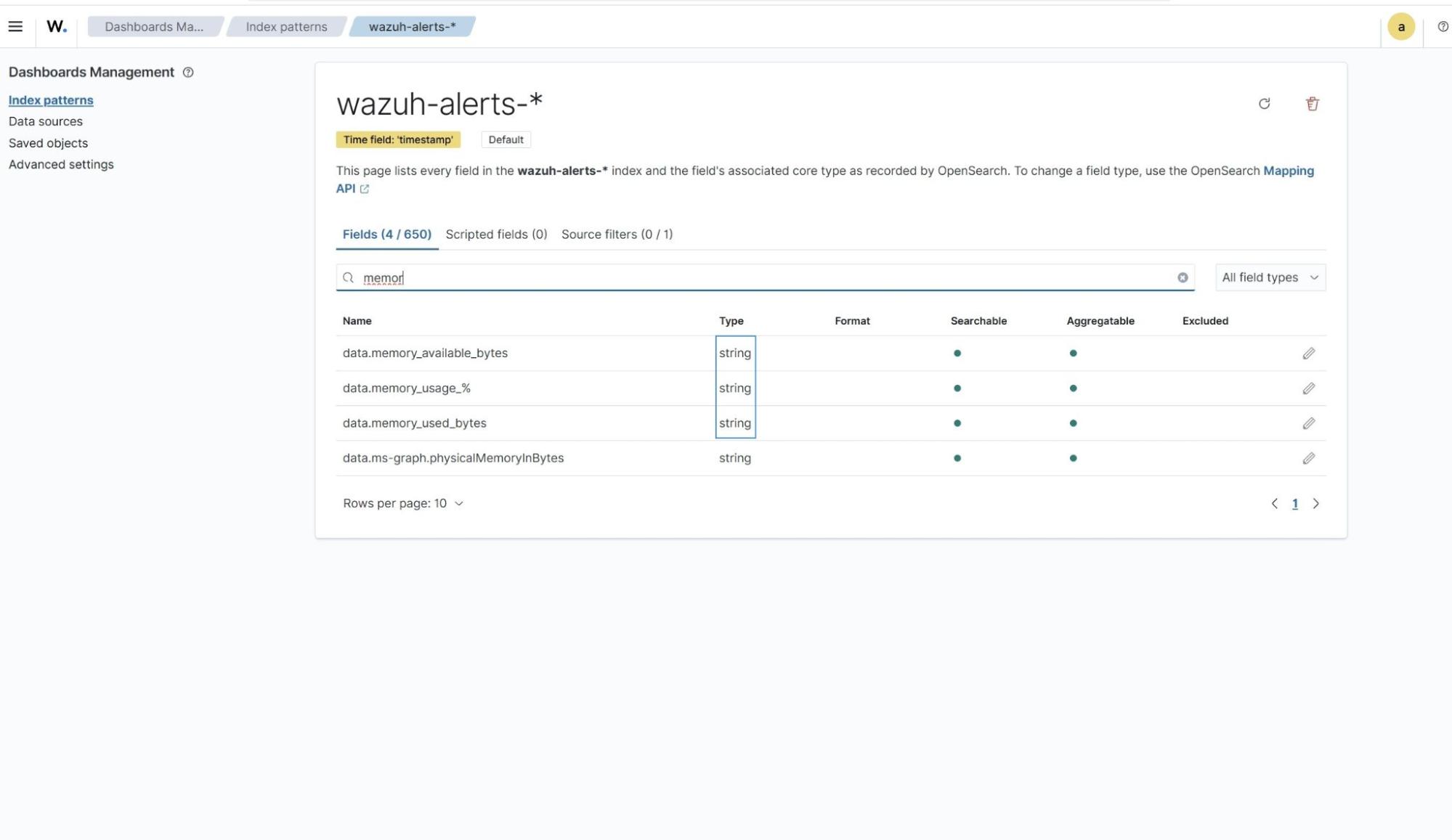
Task: Click page number 1
Action: 1294,503
